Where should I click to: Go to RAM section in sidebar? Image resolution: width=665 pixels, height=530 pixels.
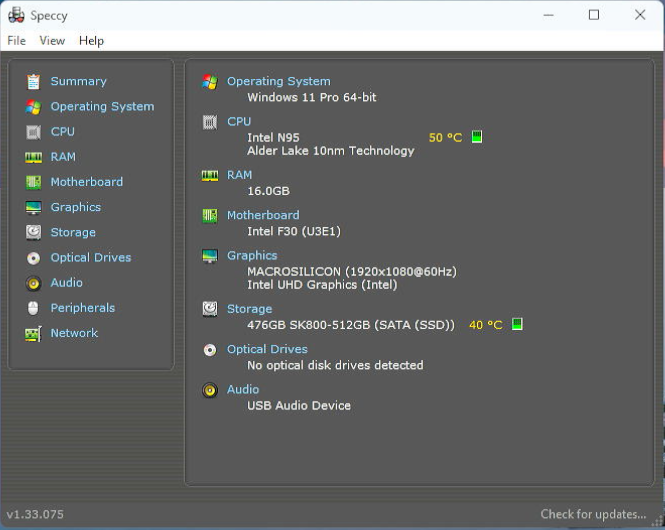coord(63,157)
